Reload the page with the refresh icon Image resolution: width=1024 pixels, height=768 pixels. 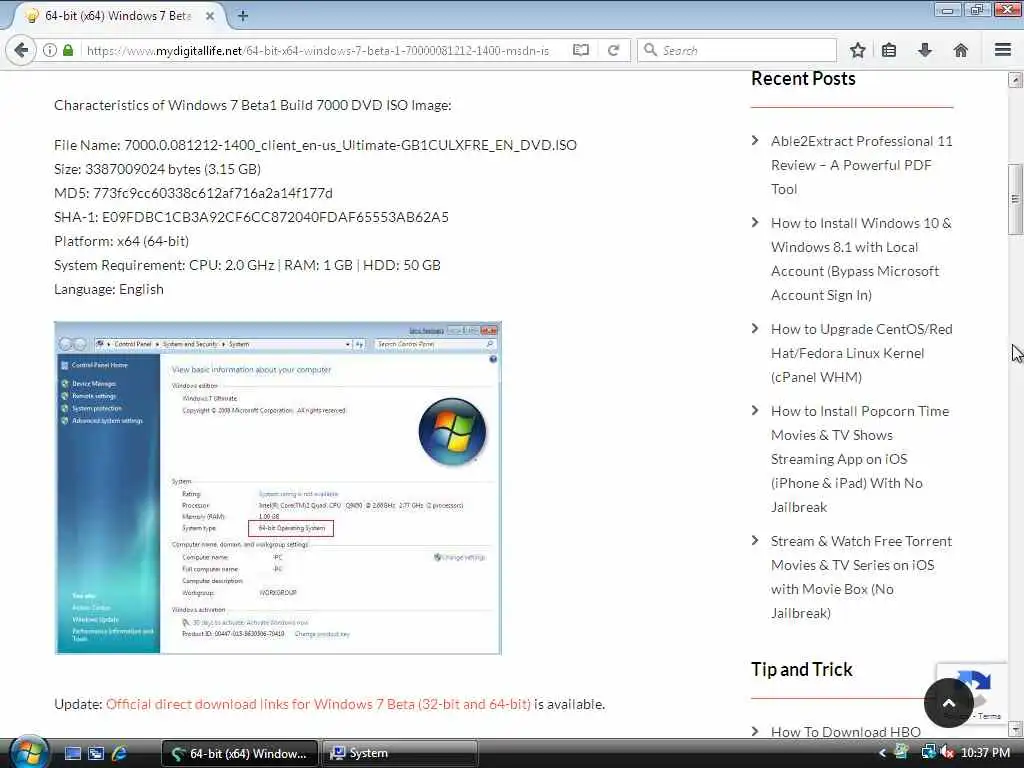(613, 50)
